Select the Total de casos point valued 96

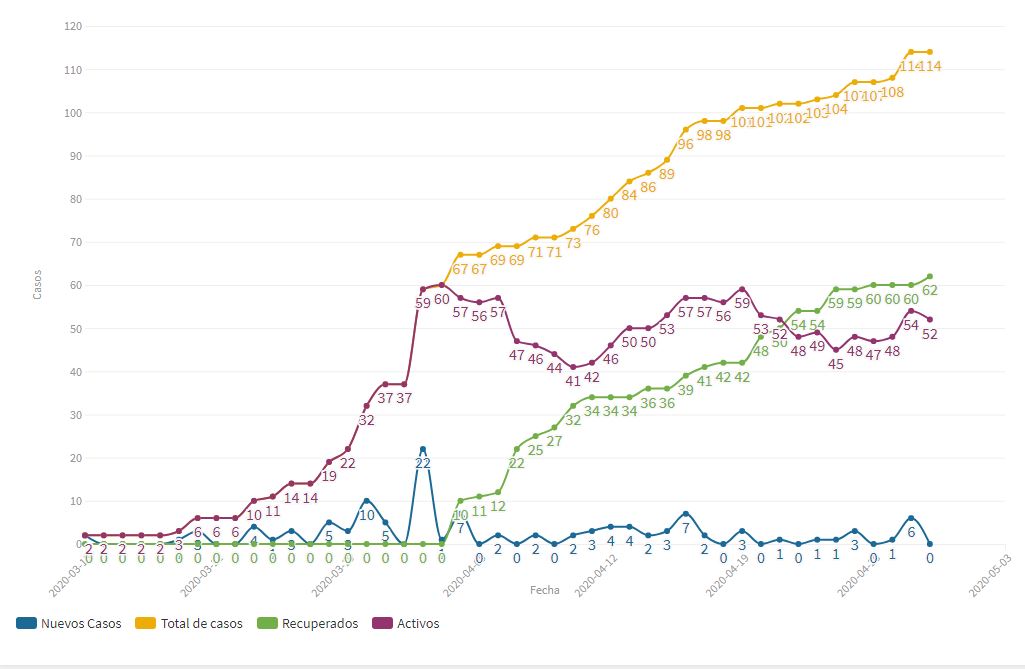pyautogui.click(x=686, y=130)
